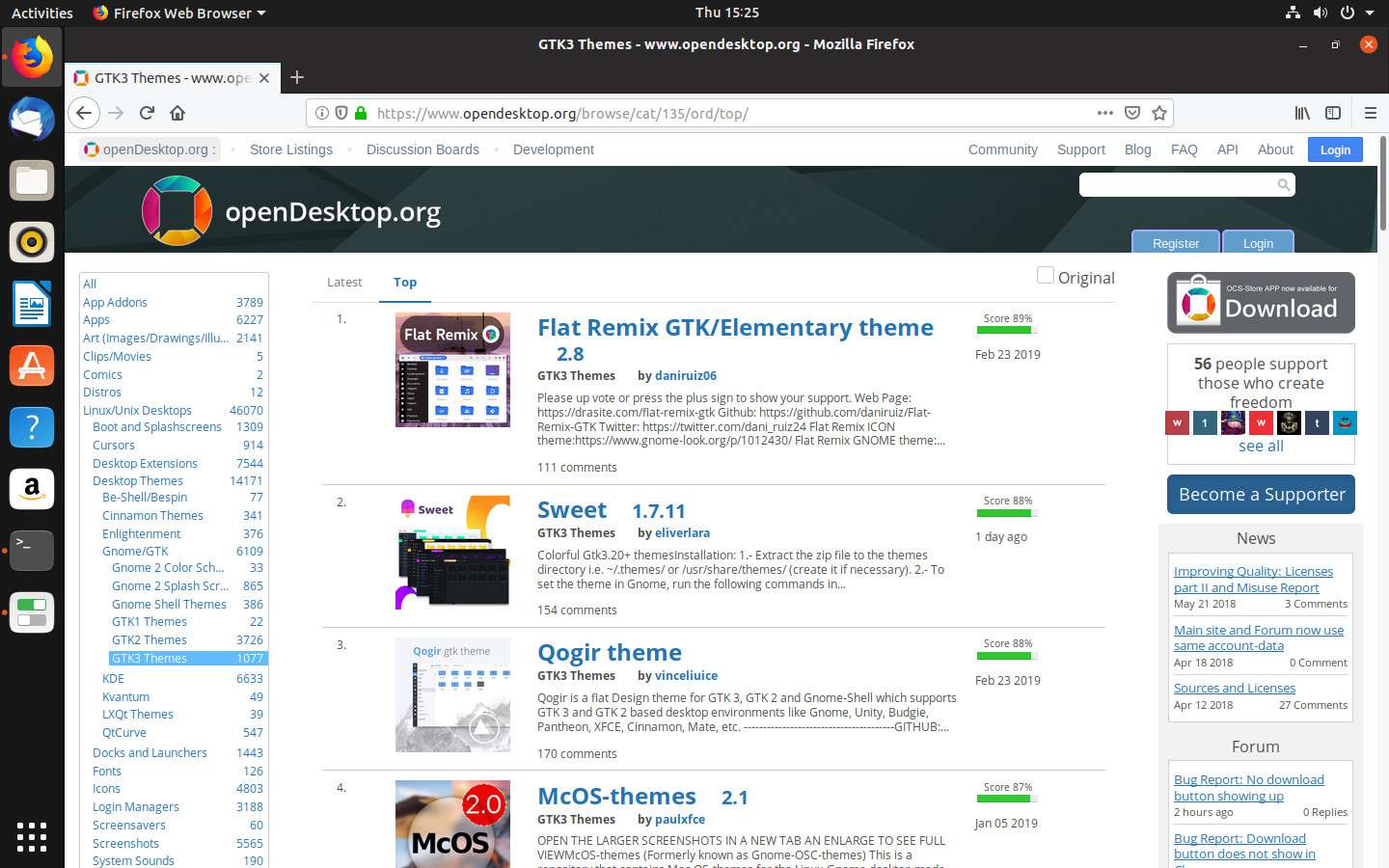
Task: Click the search magnifier icon in header
Action: click(x=1283, y=184)
